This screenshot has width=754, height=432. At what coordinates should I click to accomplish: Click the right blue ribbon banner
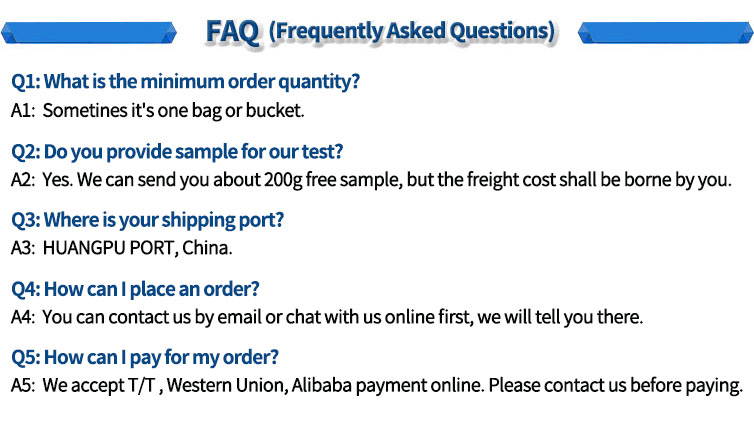coord(664,32)
